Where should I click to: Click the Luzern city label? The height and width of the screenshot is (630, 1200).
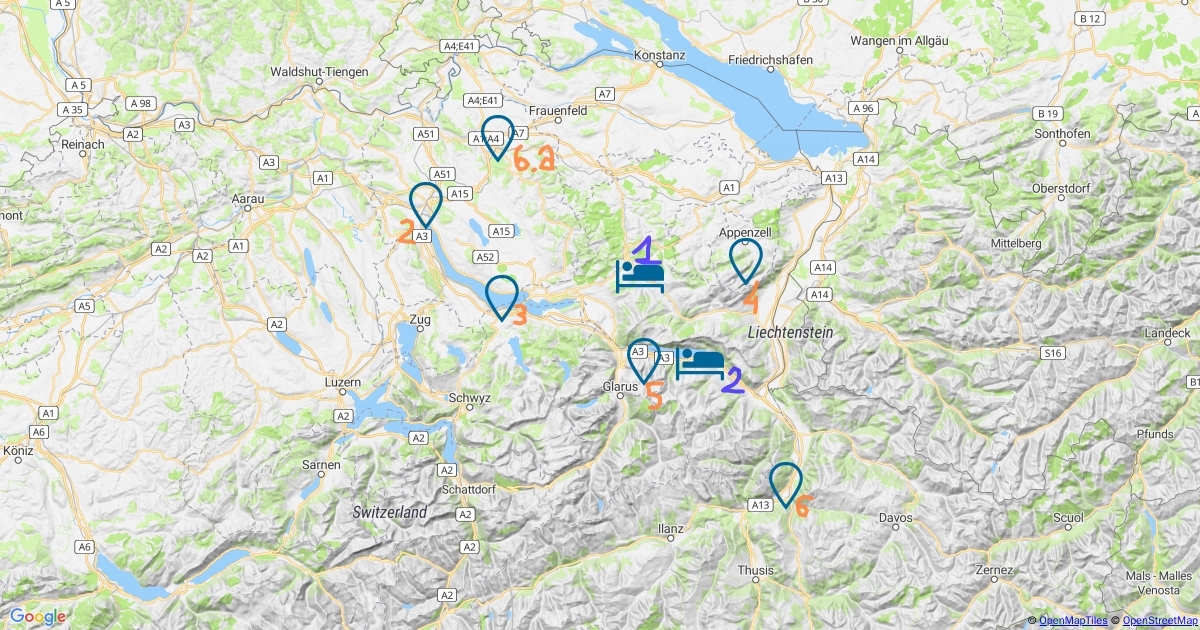point(343,382)
